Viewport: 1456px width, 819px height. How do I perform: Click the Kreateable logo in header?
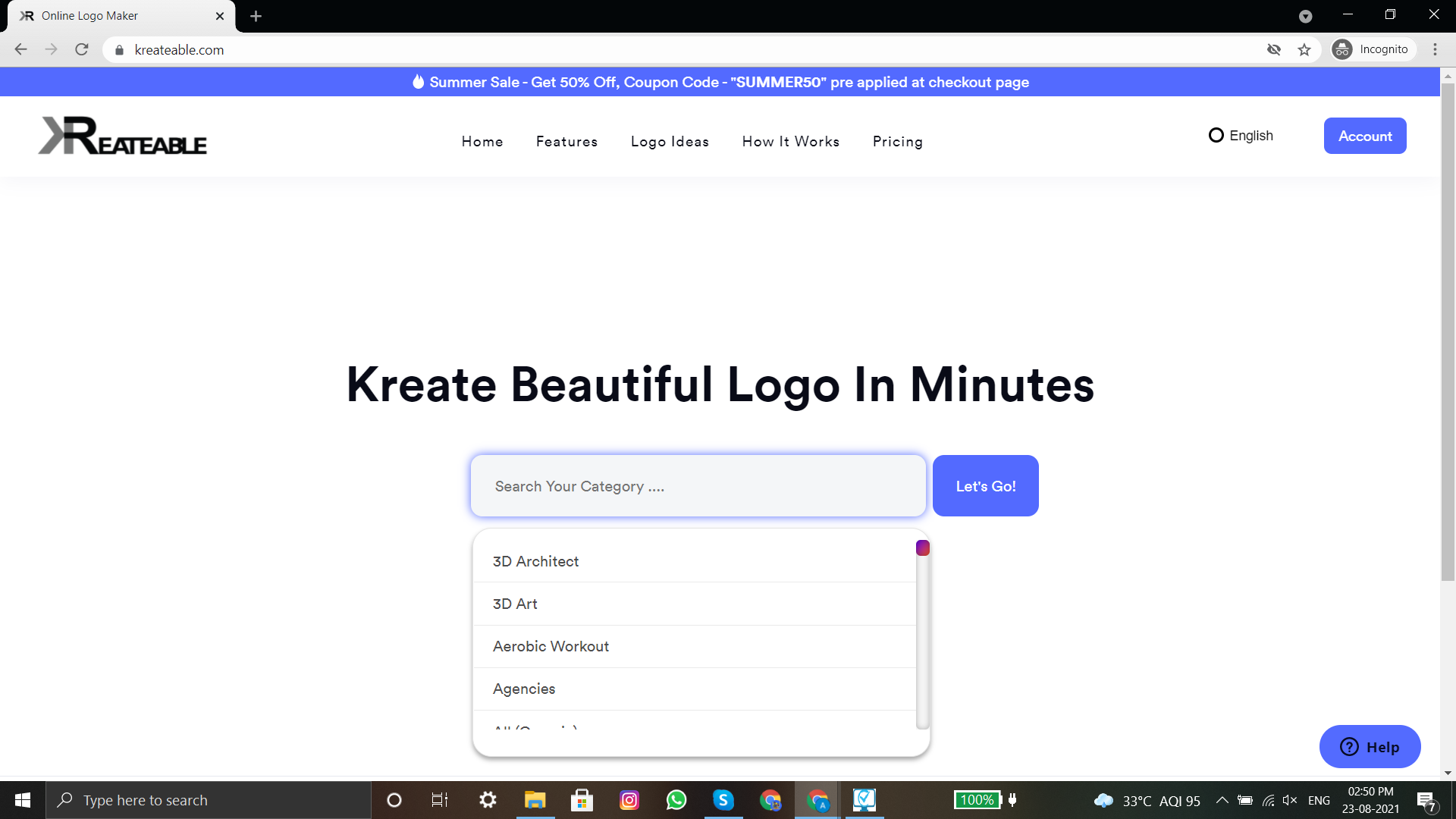[123, 136]
